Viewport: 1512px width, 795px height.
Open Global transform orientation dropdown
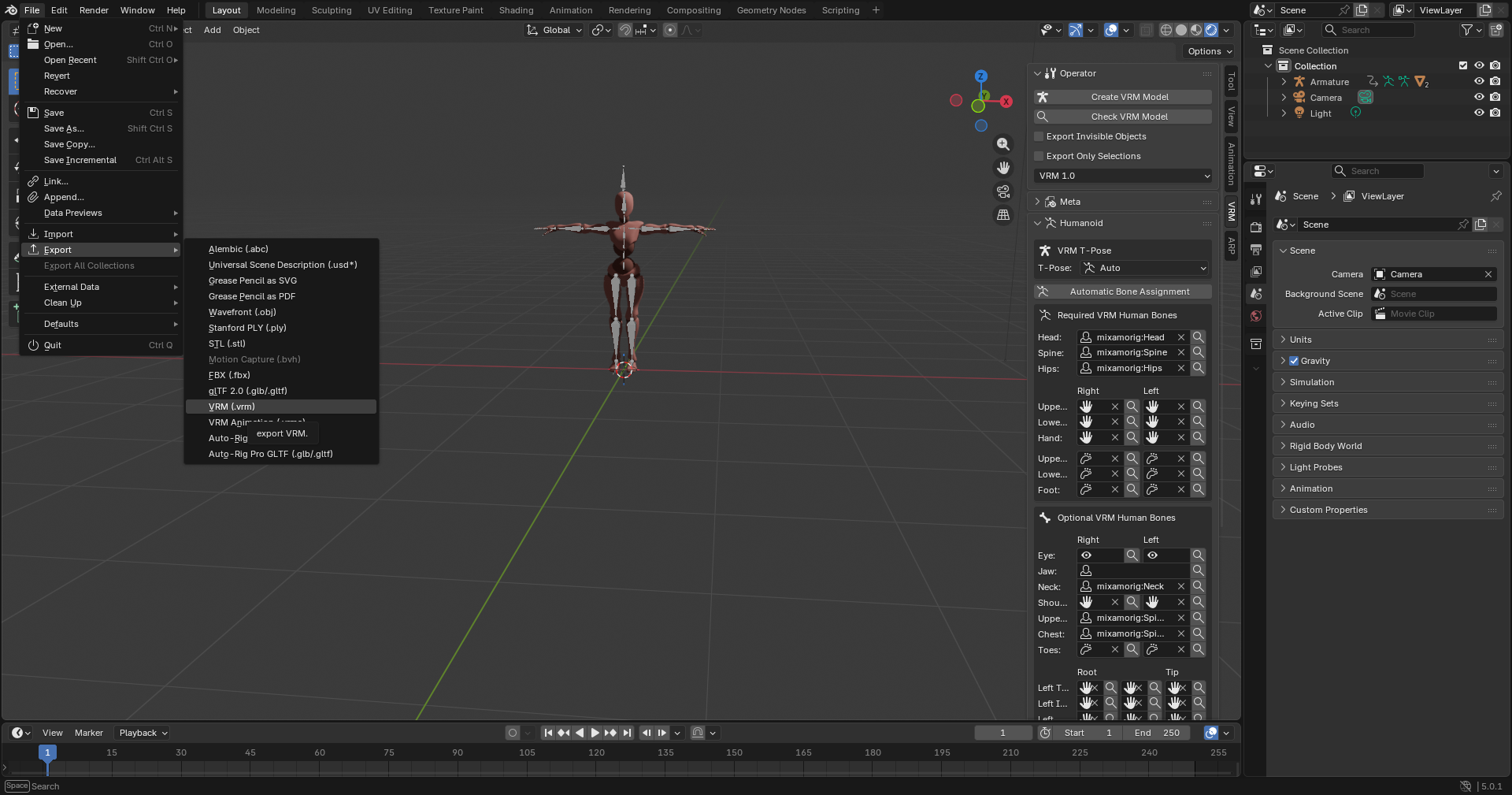pos(554,30)
